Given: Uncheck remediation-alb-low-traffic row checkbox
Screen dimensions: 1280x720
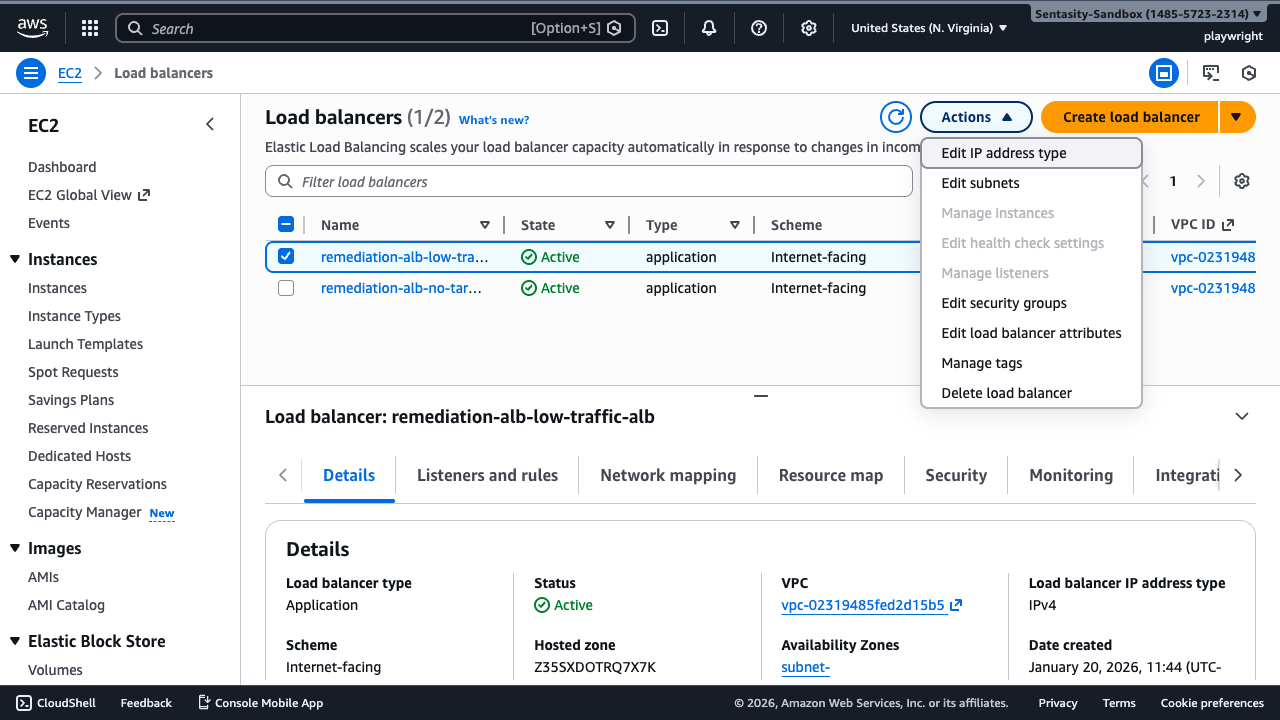Looking at the screenshot, I should [286, 257].
